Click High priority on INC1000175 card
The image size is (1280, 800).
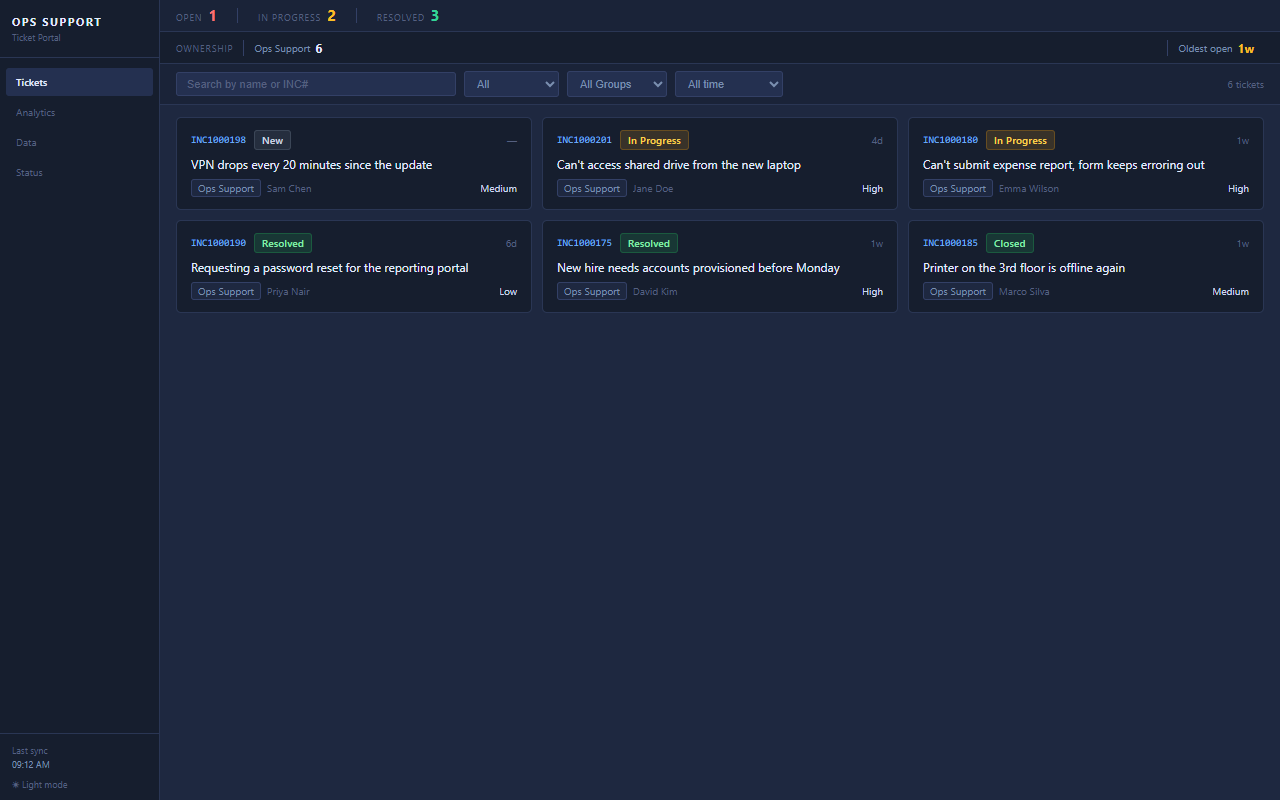pyautogui.click(x=873, y=292)
